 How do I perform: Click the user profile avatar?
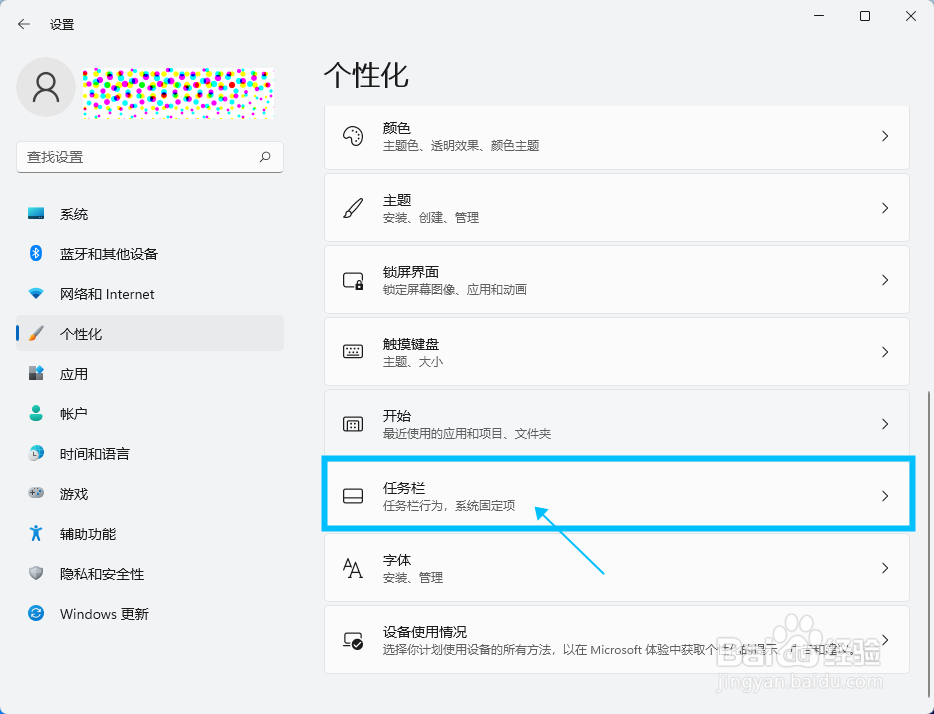point(45,87)
